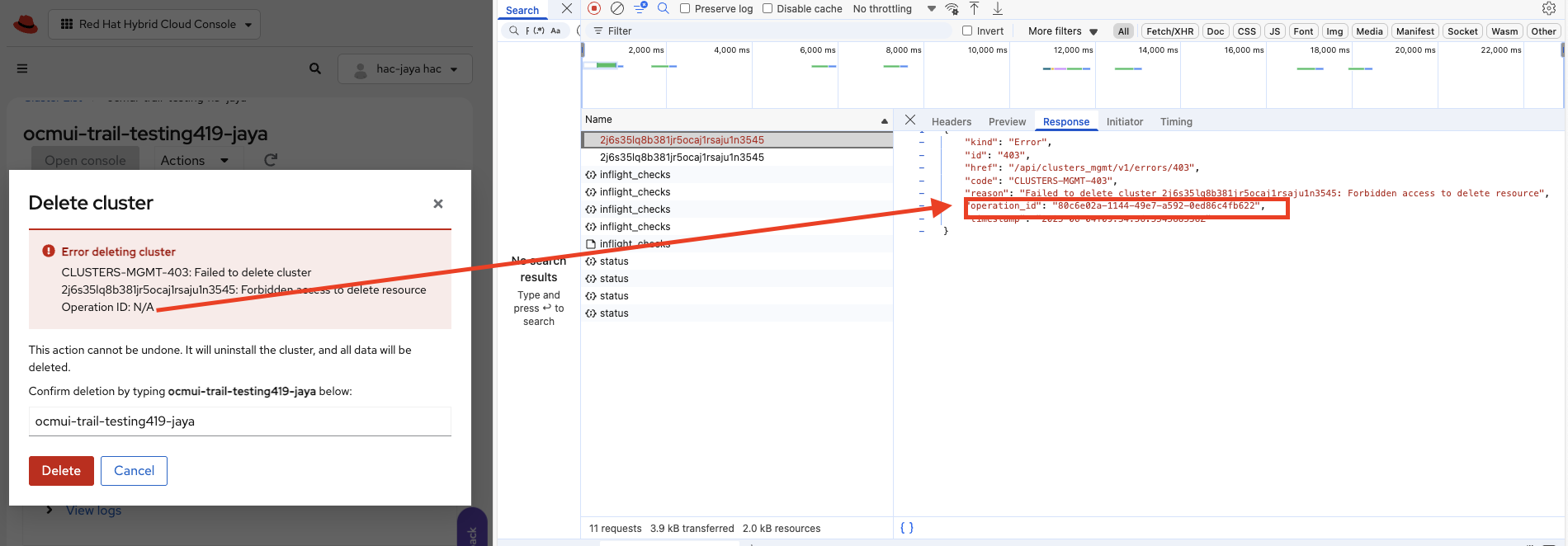Filter requests by Font type
1568x546 pixels.
tap(1303, 31)
